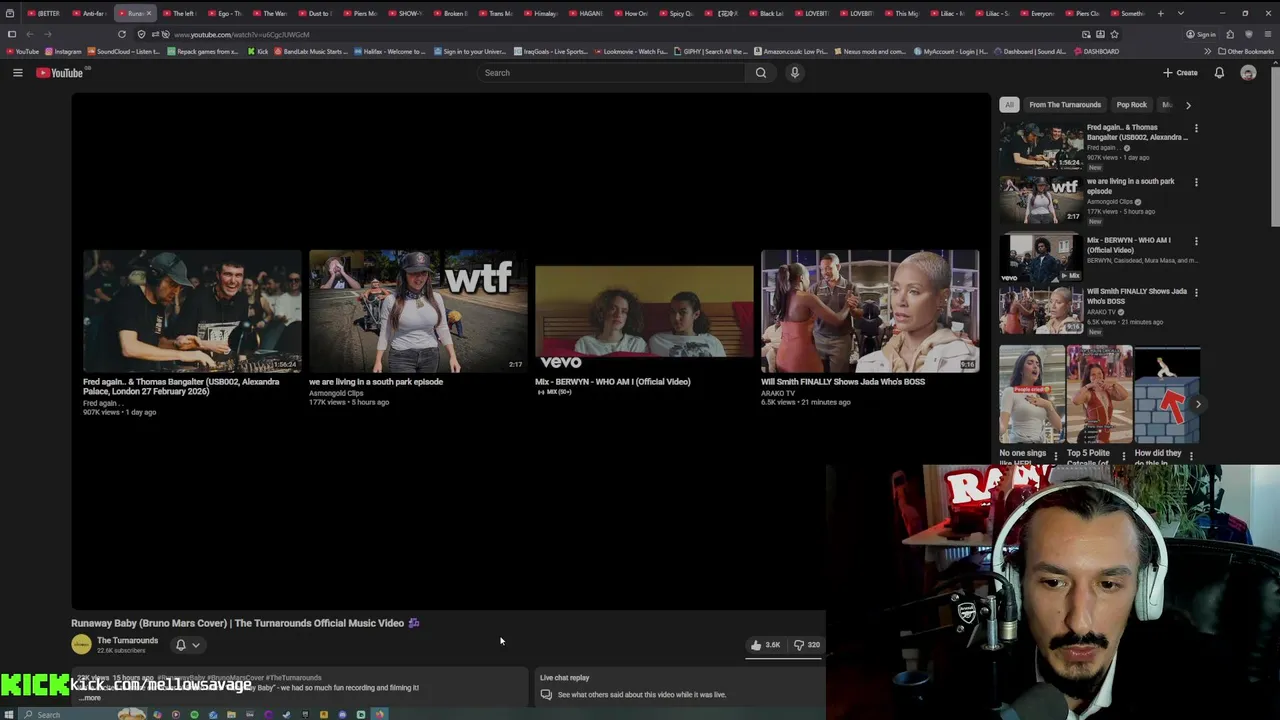The height and width of the screenshot is (720, 1280).
Task: Open options menu for Fred again.. sidebar video
Action: point(1196,128)
